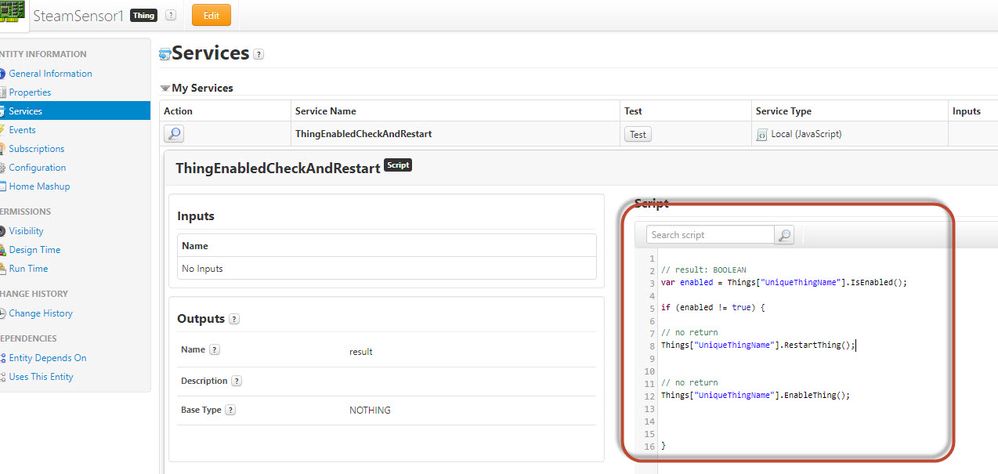Image resolution: width=998 pixels, height=474 pixels.
Task: Click help icon next to Services heading
Action: pyautogui.click(x=259, y=55)
